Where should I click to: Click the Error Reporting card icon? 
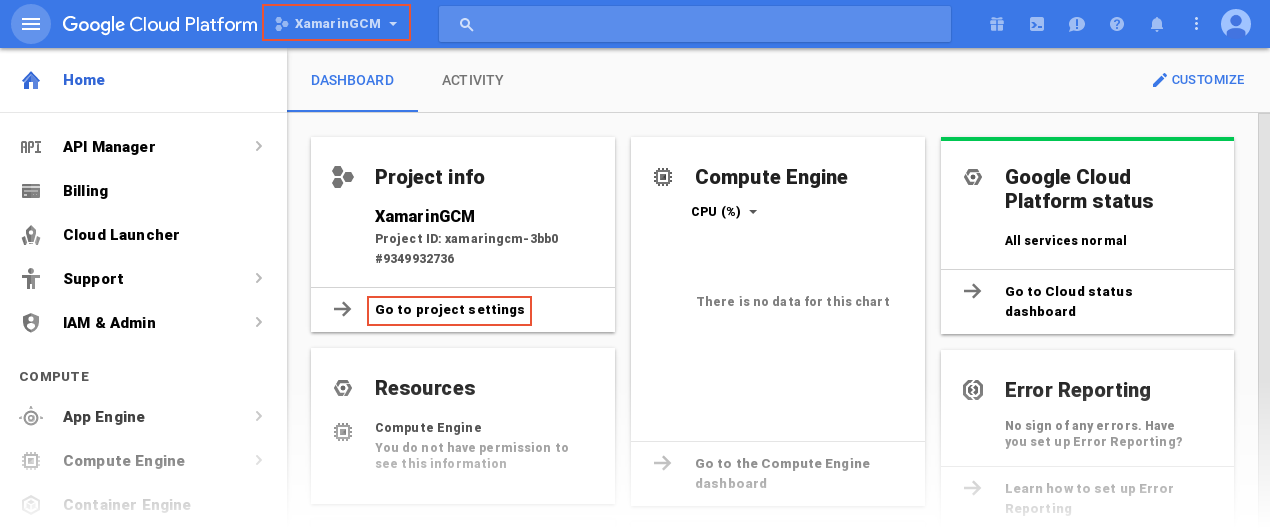pyautogui.click(x=972, y=390)
